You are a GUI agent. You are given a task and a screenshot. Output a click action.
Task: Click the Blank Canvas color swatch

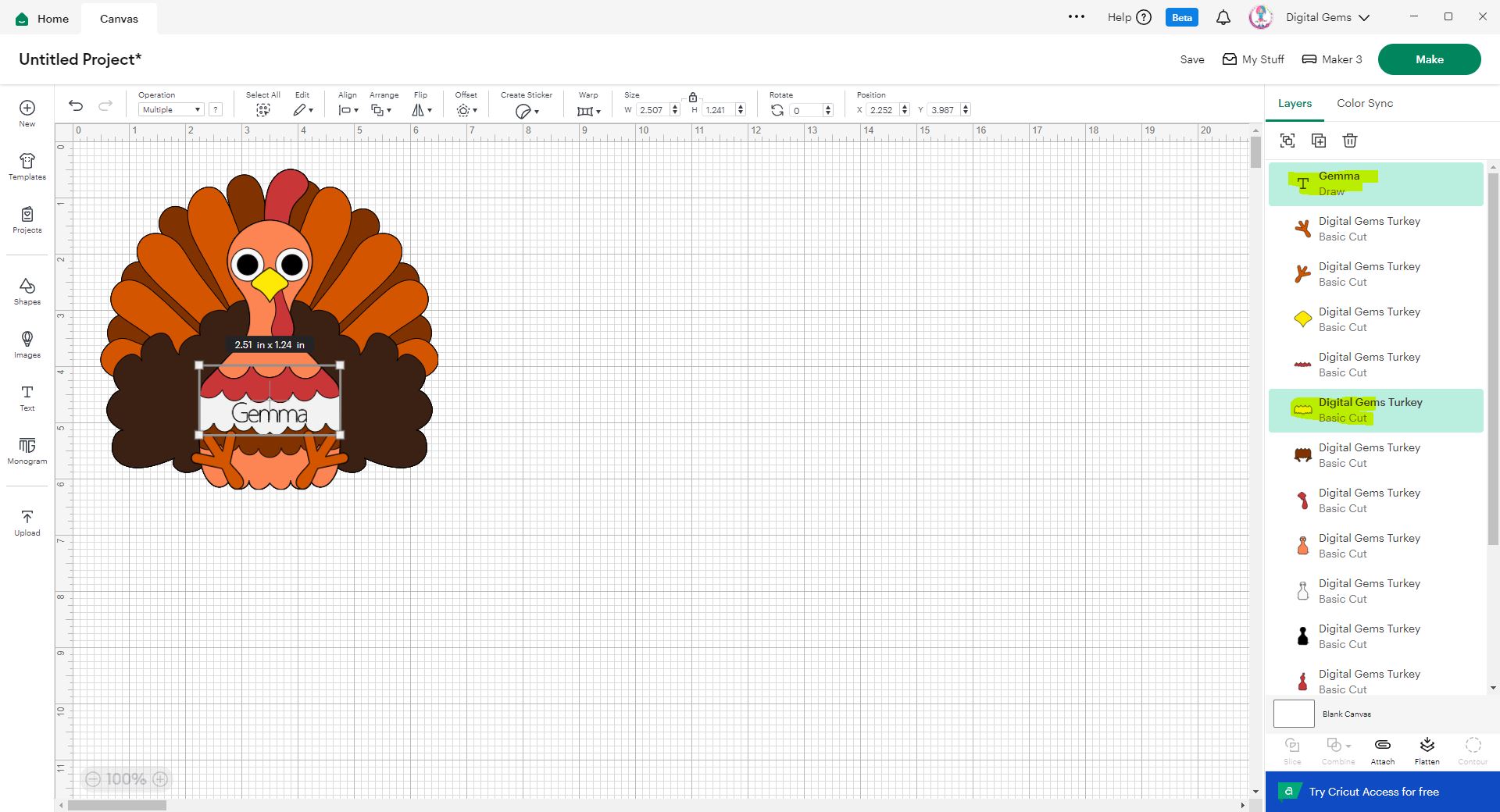point(1294,714)
